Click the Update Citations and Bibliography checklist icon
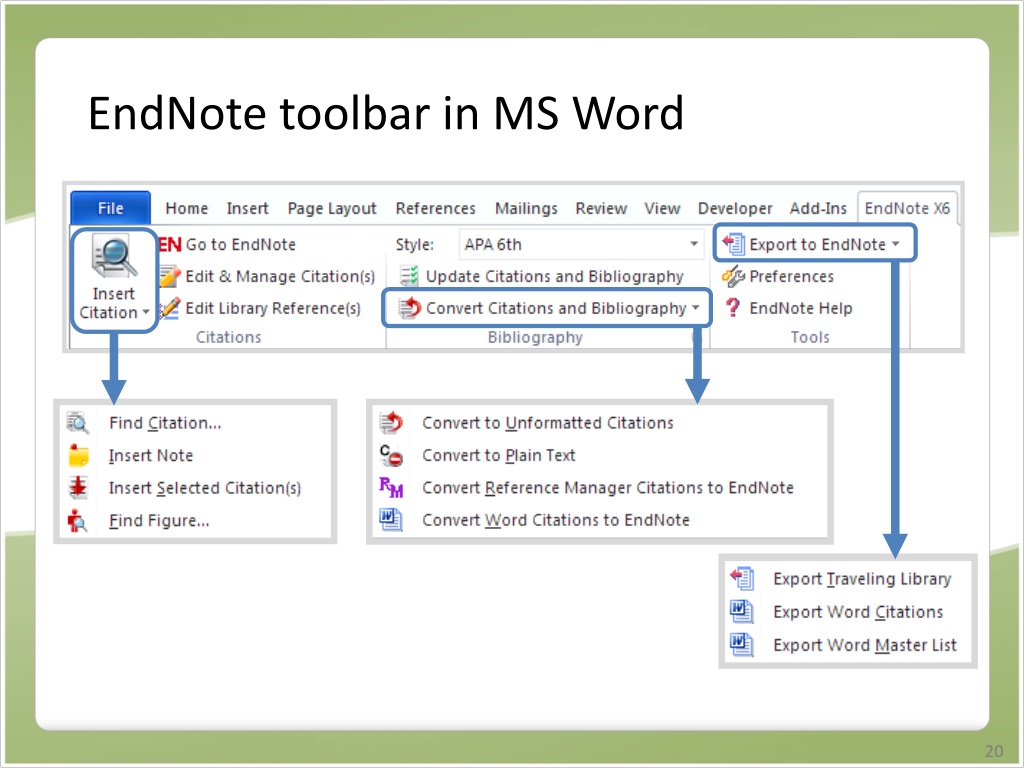Screen dimensions: 1024x768 pyautogui.click(x=409, y=276)
